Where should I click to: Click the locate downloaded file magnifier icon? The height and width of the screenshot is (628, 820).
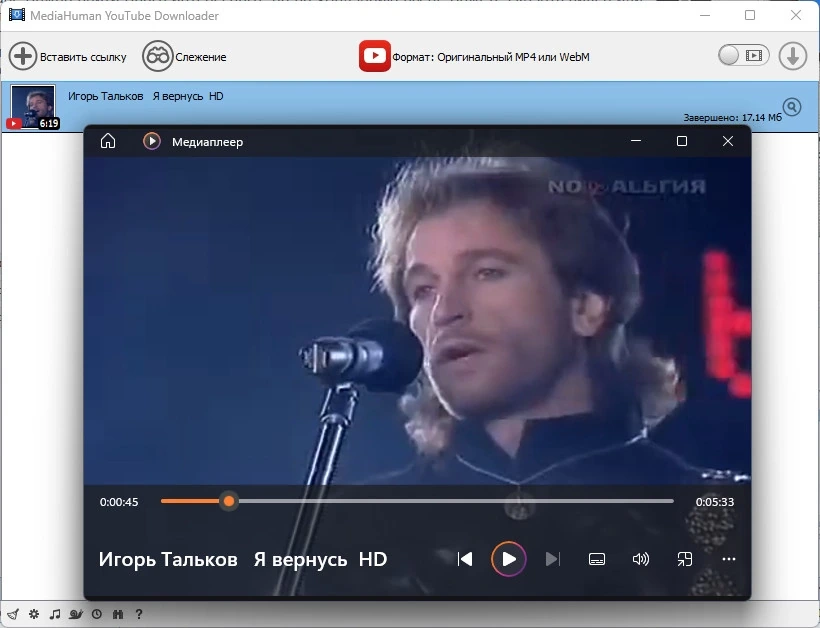coord(792,107)
